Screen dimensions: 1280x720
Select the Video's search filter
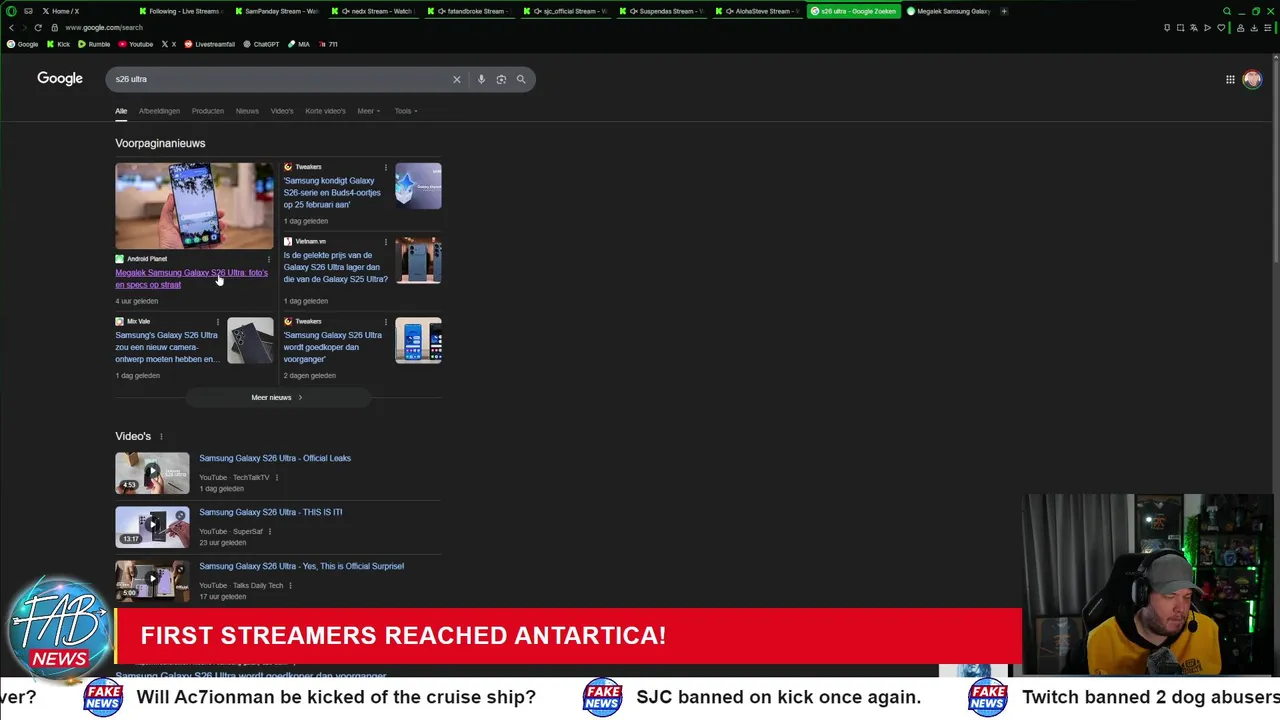point(282,111)
